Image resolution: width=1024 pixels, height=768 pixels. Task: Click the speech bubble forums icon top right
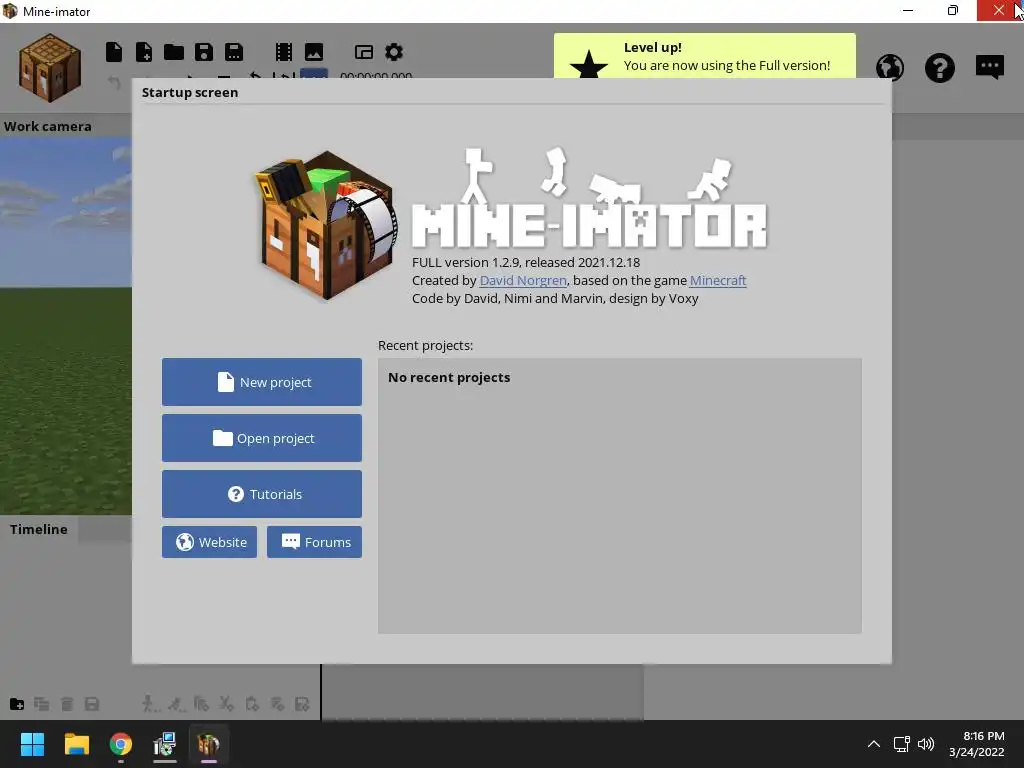989,67
